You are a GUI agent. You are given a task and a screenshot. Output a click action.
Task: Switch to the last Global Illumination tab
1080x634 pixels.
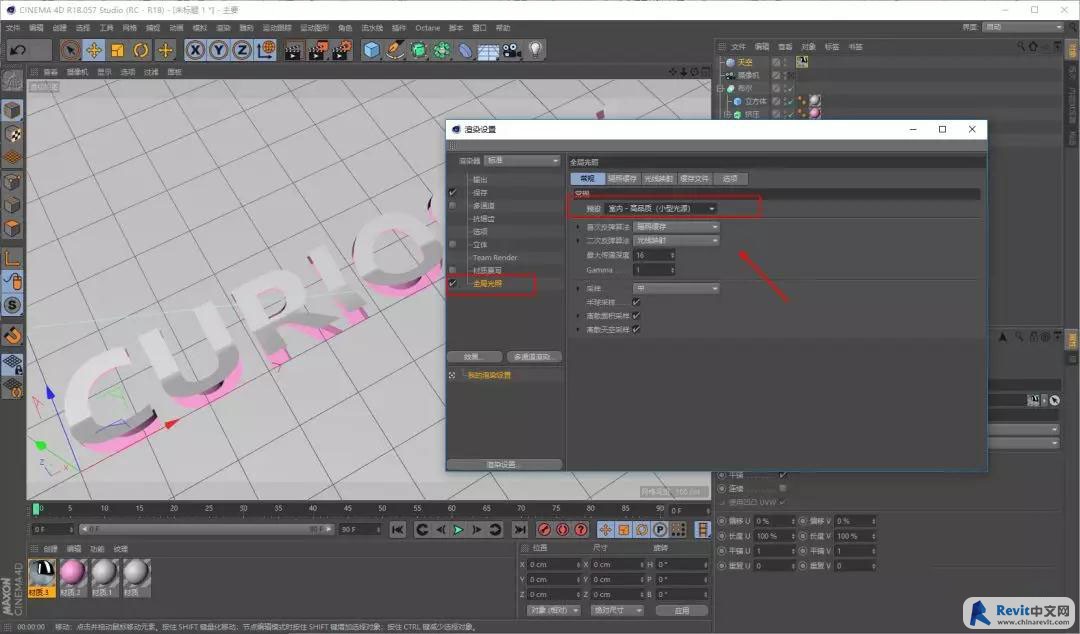[x=730, y=178]
